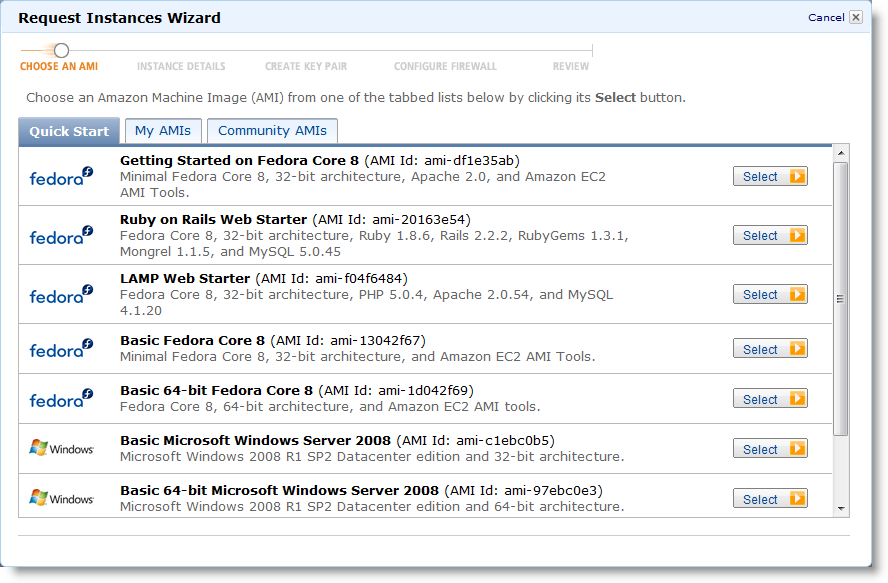This screenshot has width=888, height=583.
Task: Open the My AMIs tab
Action: (163, 131)
